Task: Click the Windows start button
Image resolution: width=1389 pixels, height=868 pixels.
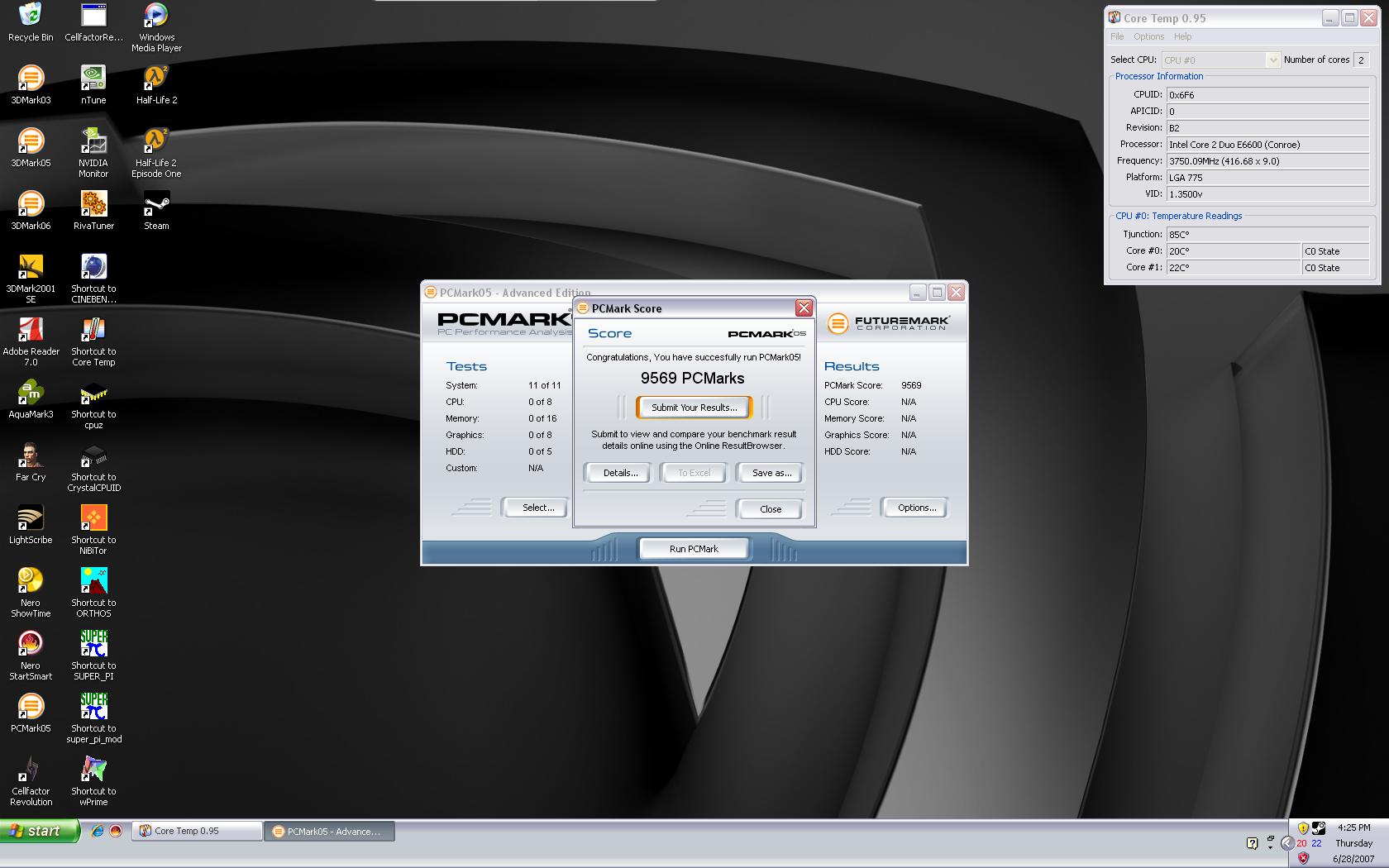Action: coord(40,831)
